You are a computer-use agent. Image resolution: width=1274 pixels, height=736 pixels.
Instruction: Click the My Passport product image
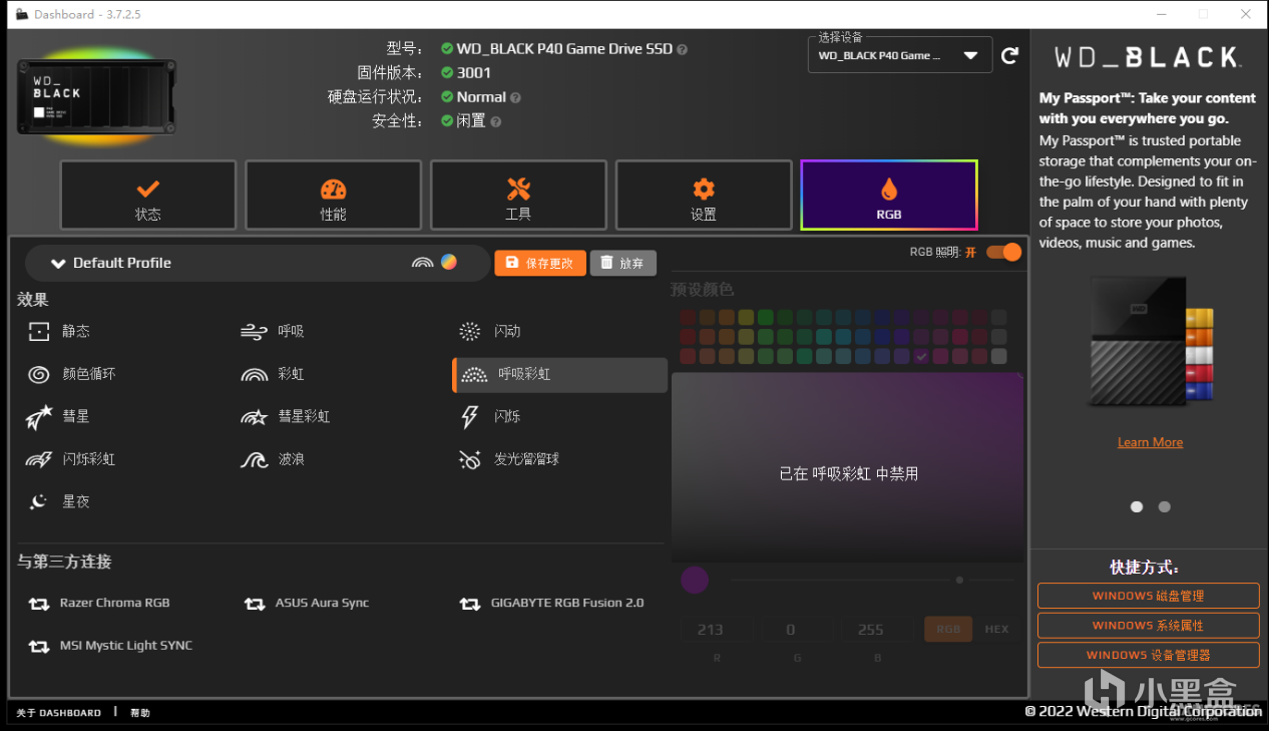coord(1151,343)
